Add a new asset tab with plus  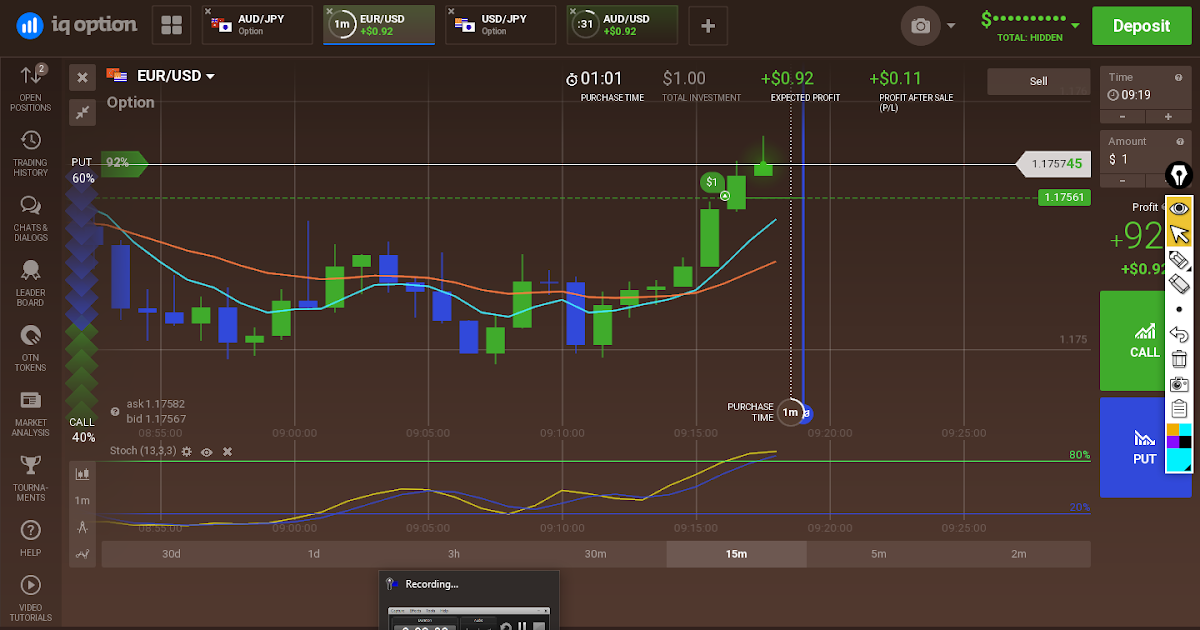click(x=708, y=25)
